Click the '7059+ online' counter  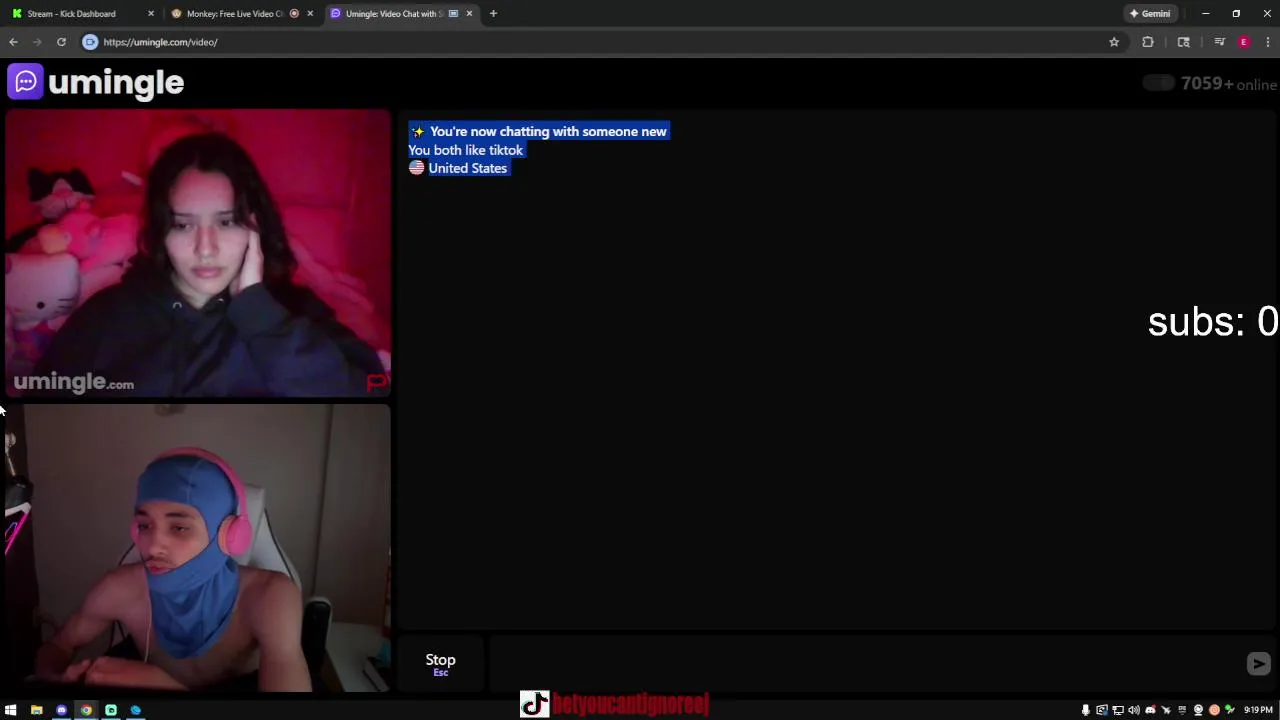click(1229, 84)
